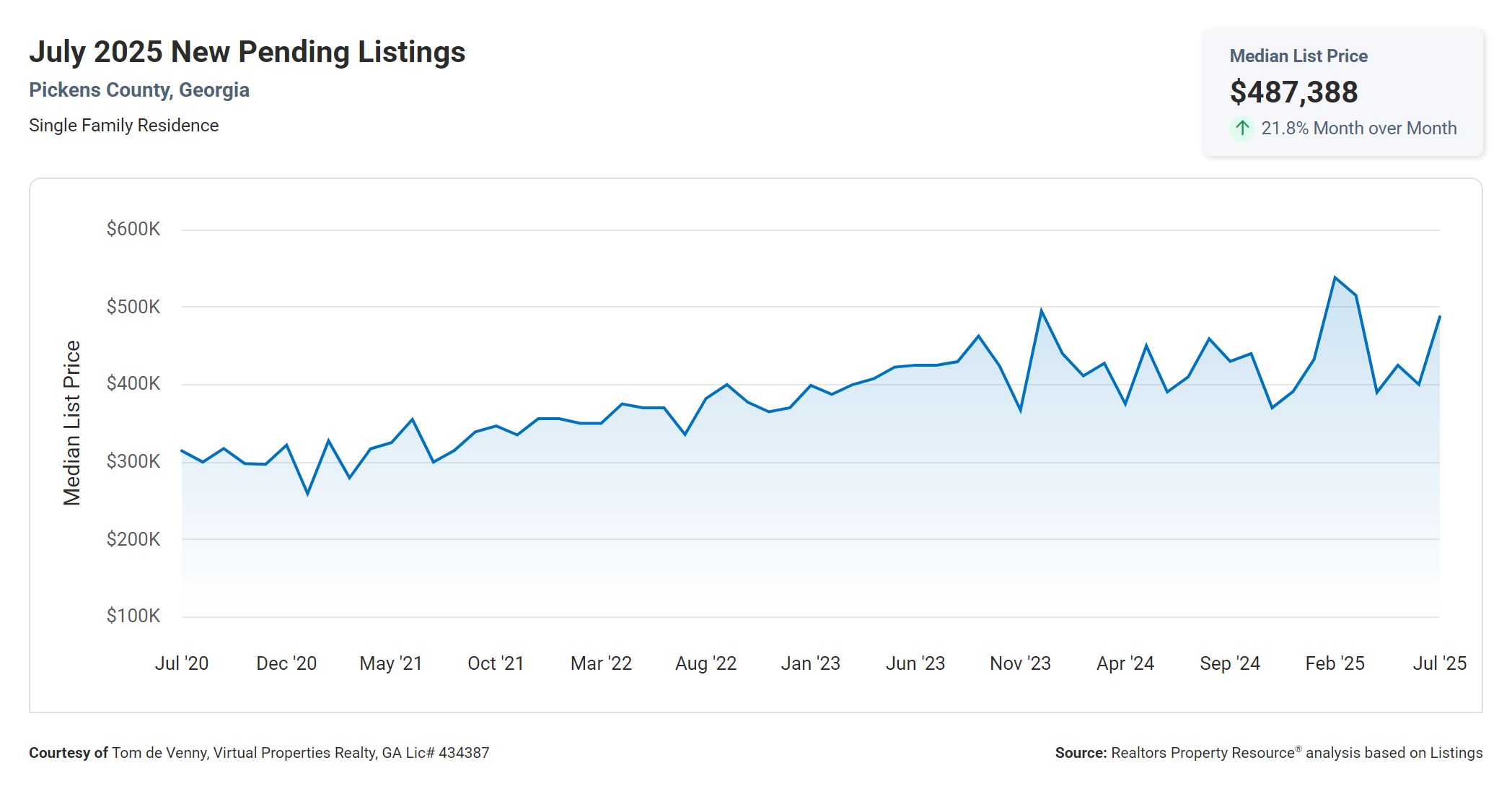Click the Single Family Residence label
1512x794 pixels.
pyautogui.click(x=123, y=126)
